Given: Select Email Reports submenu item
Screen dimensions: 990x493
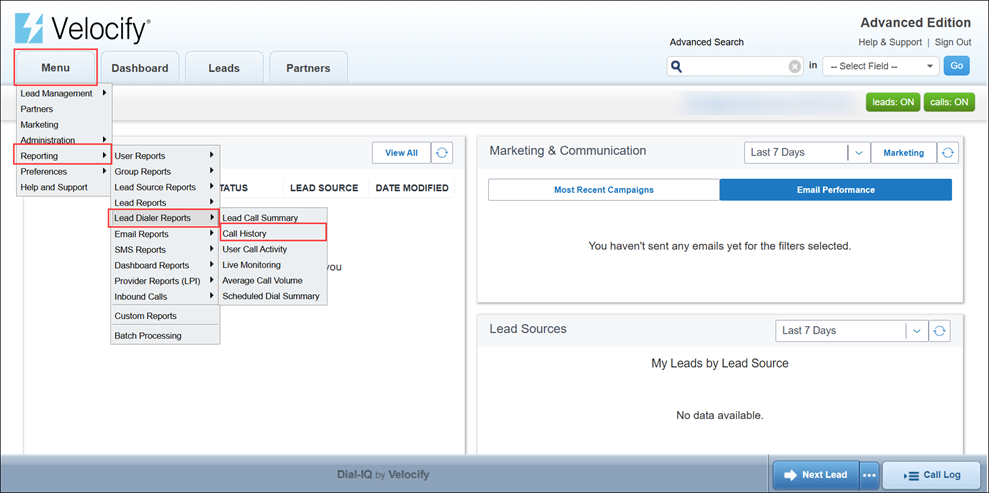Looking at the screenshot, I should (165, 234).
